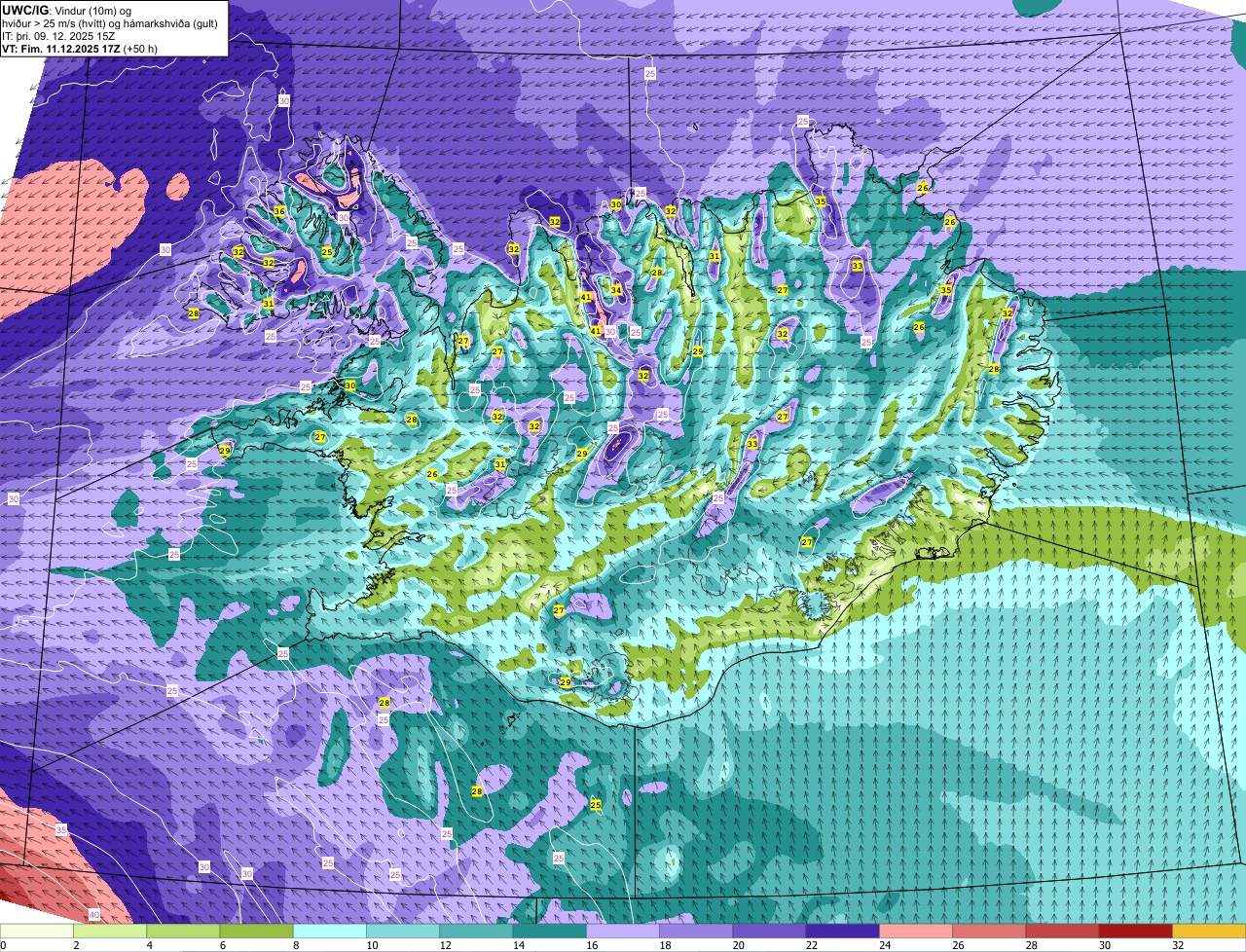Pick the dark teal swatch between 14 and 16
The image size is (1246, 952).
[x=549, y=932]
